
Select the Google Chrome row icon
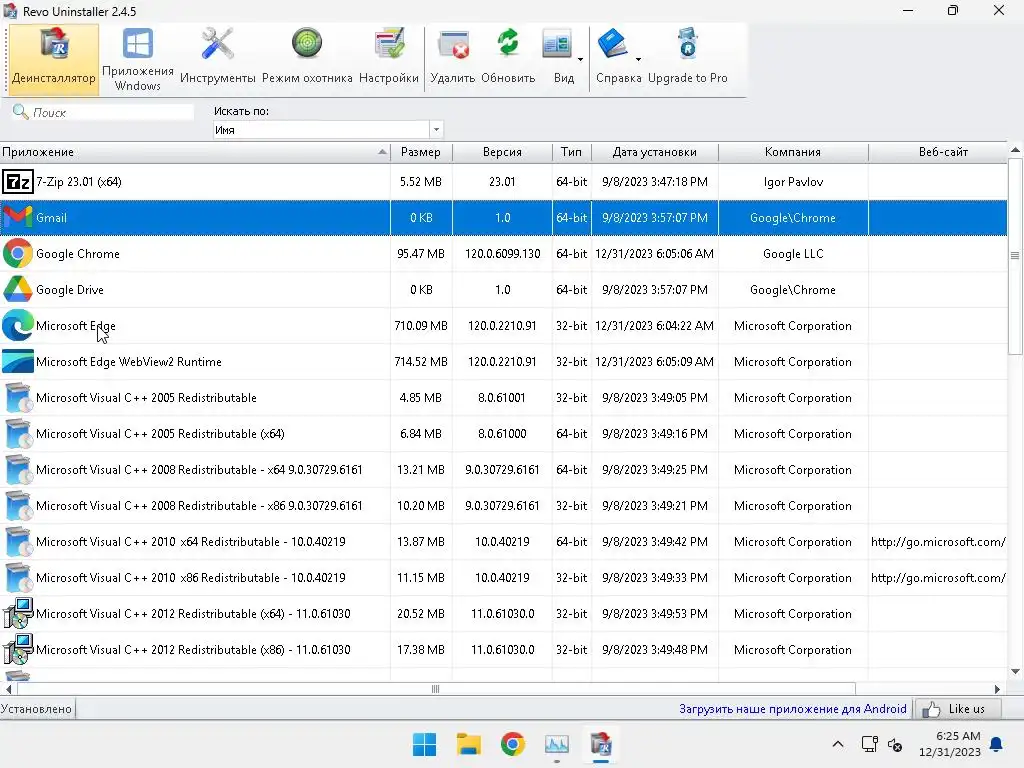point(18,253)
